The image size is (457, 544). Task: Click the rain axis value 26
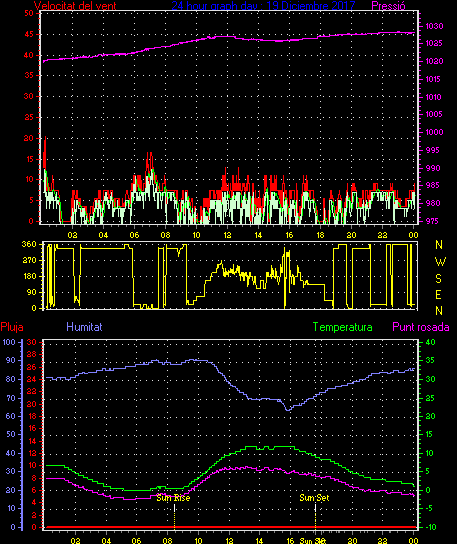pyautogui.click(x=32, y=367)
